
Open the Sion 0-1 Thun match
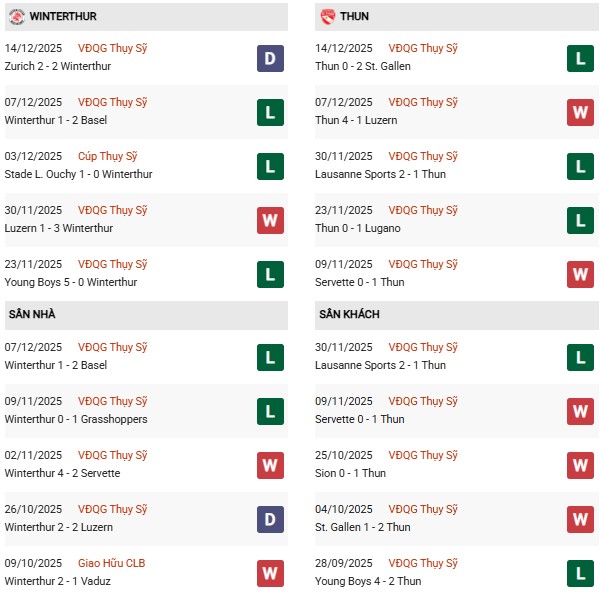353,473
